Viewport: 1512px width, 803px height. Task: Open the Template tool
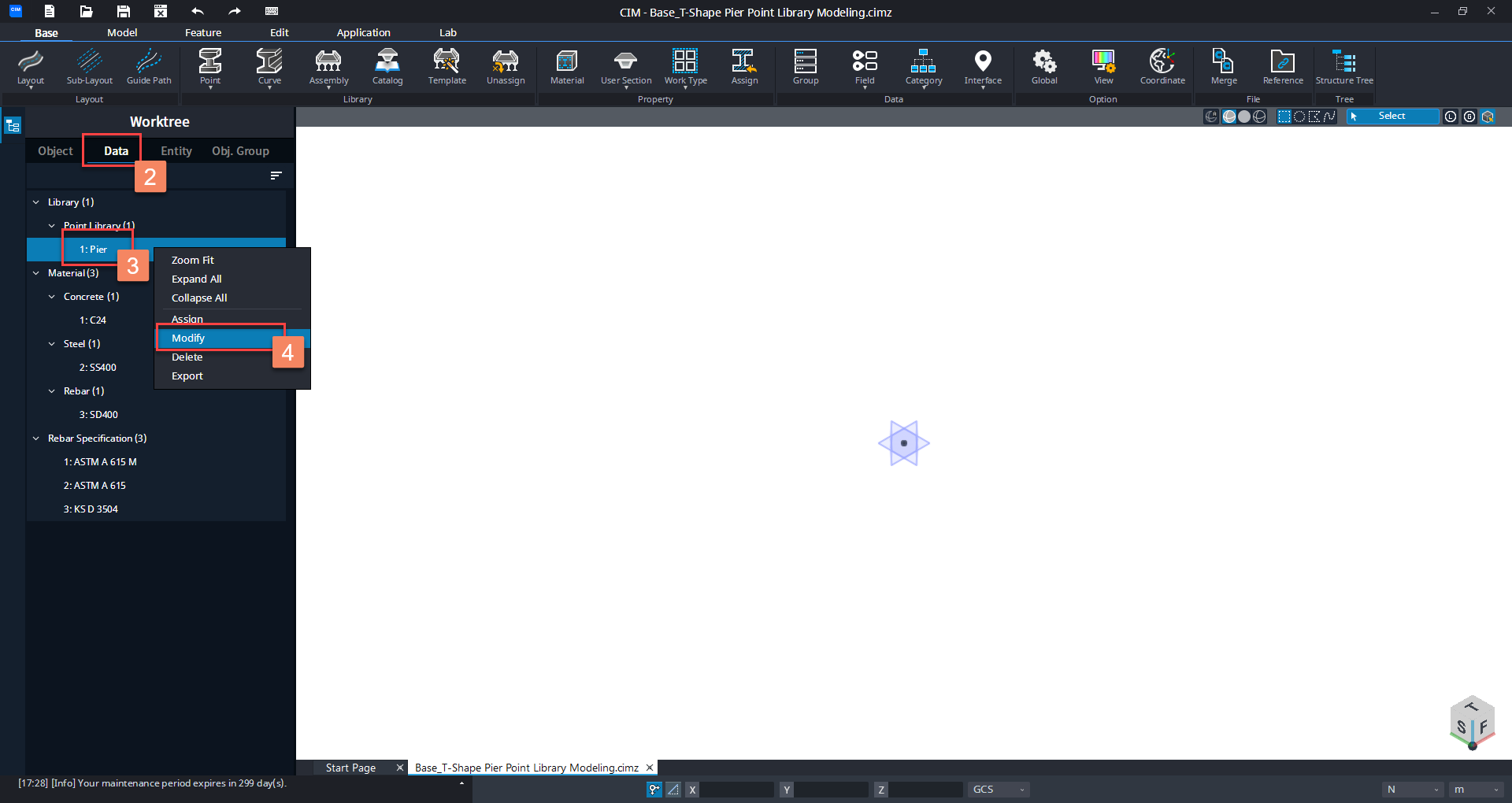(447, 67)
